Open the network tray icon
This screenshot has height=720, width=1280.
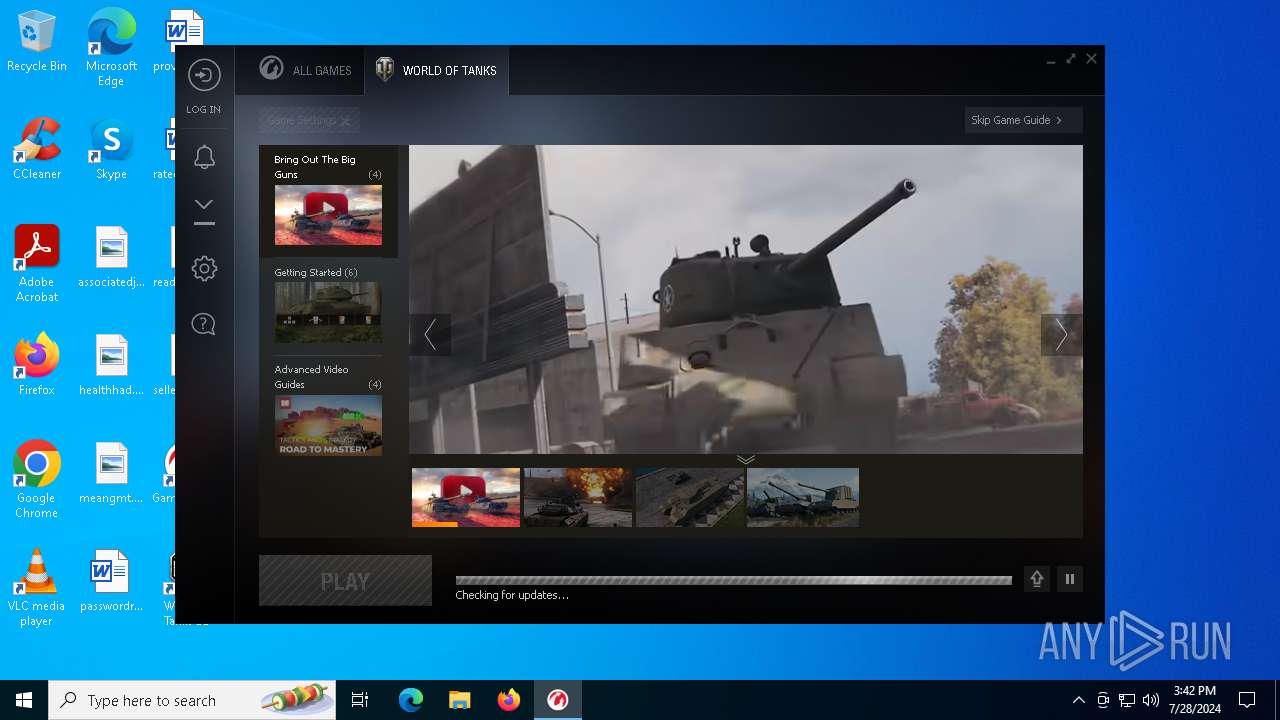pos(1127,700)
